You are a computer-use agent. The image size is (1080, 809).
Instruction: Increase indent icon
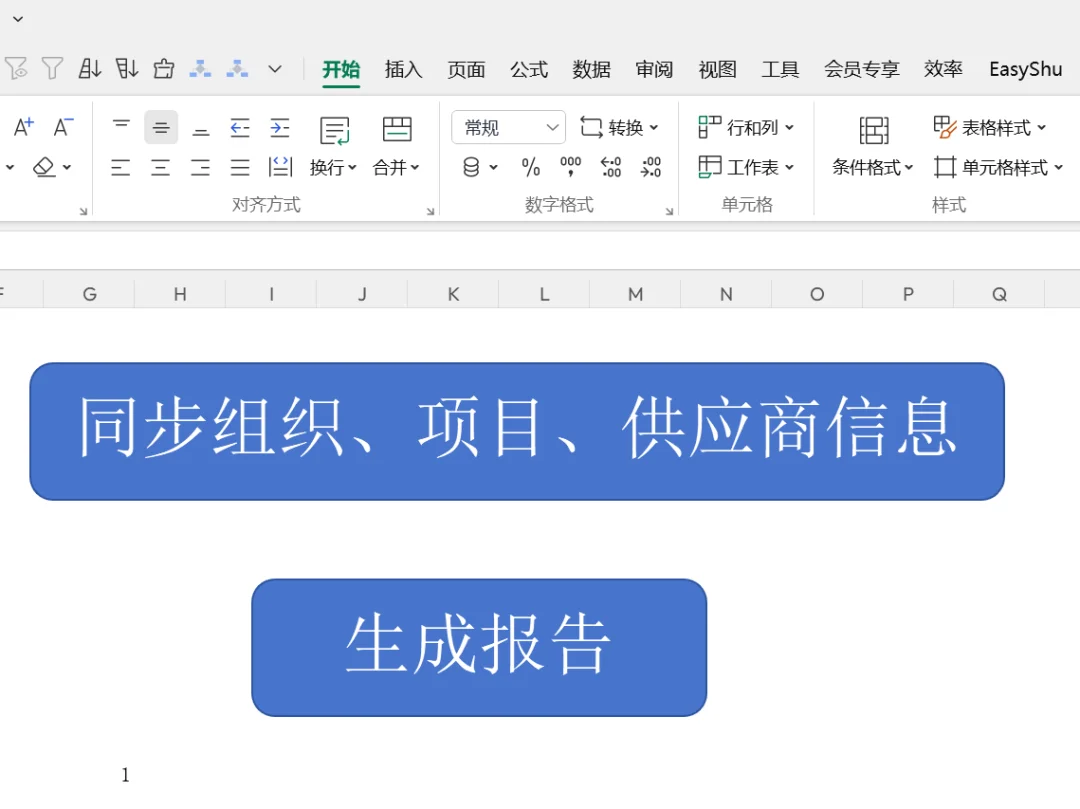(280, 127)
